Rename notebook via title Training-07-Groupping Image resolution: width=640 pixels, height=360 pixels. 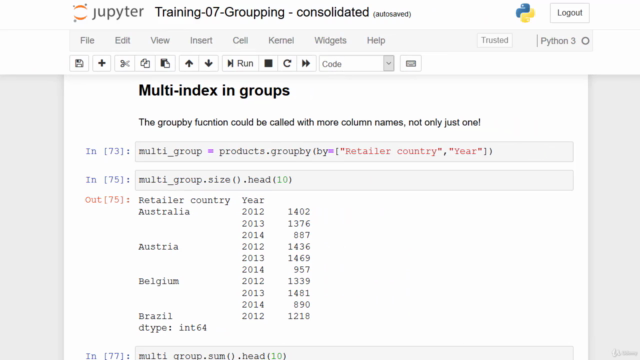click(262, 12)
